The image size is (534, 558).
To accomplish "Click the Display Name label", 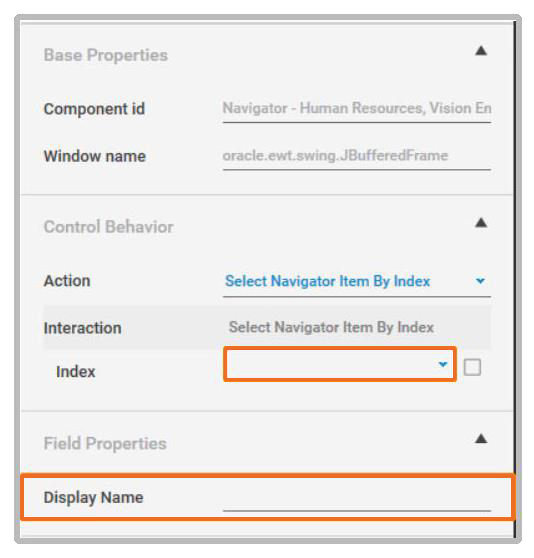I will (x=93, y=498).
